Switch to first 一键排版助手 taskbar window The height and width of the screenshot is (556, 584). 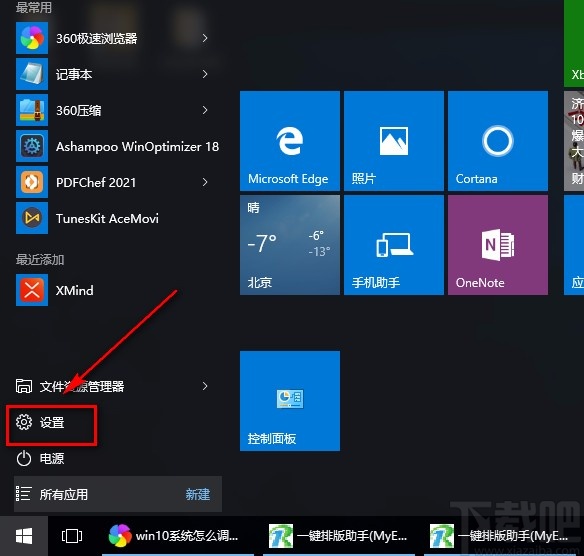tap(339, 536)
